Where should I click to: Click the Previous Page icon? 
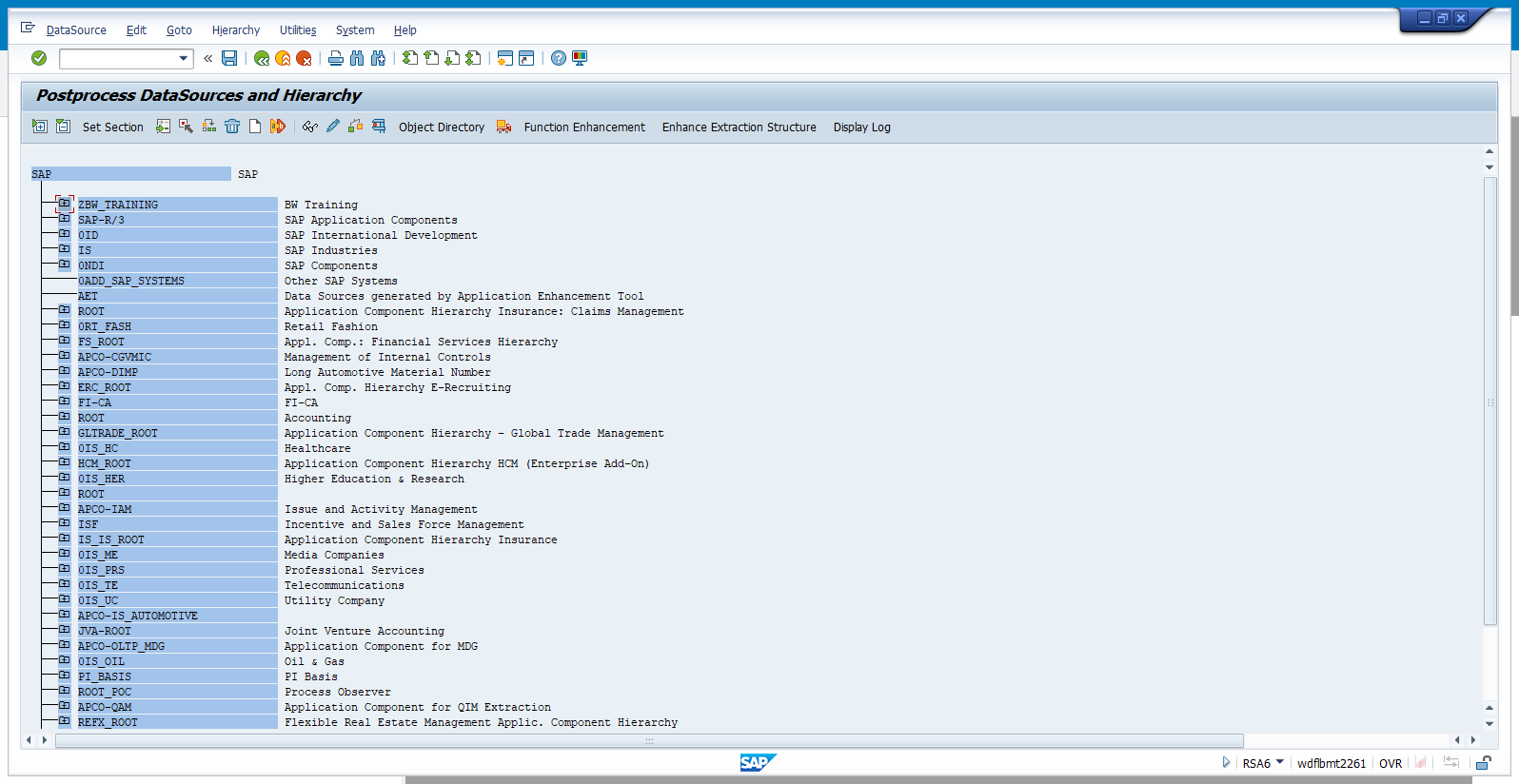[x=431, y=58]
